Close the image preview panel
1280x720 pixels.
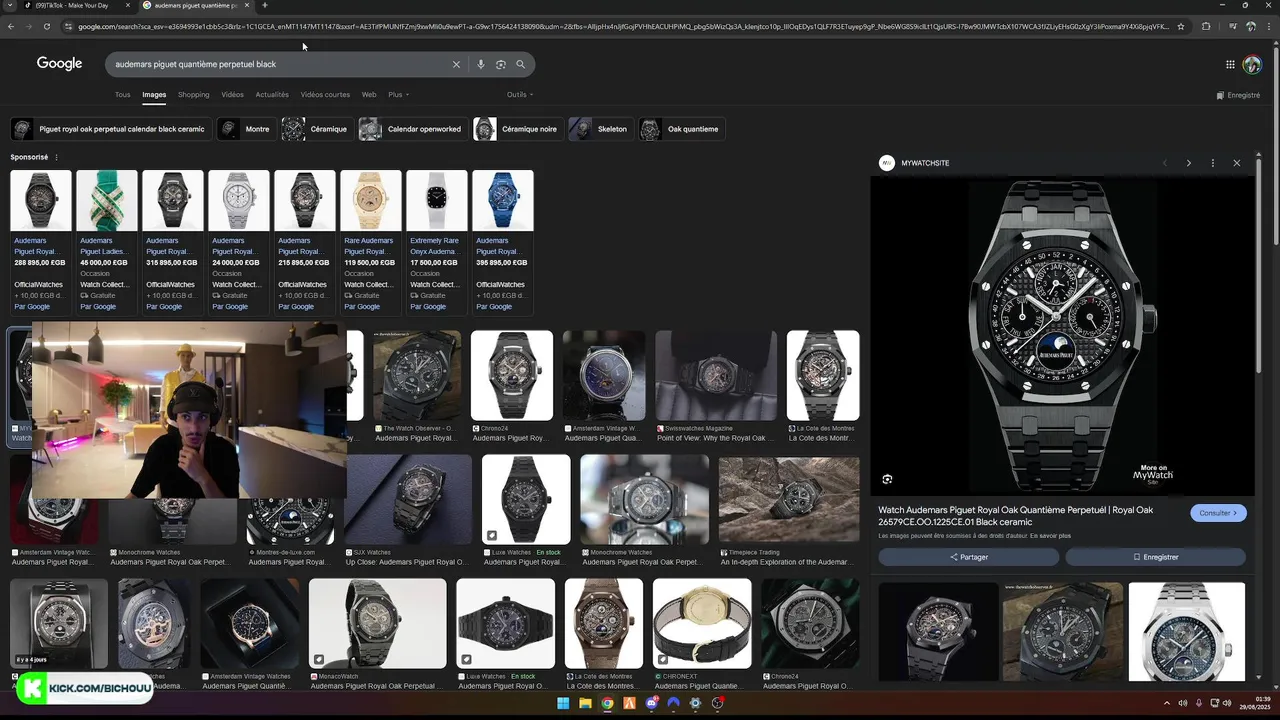click(x=1236, y=163)
